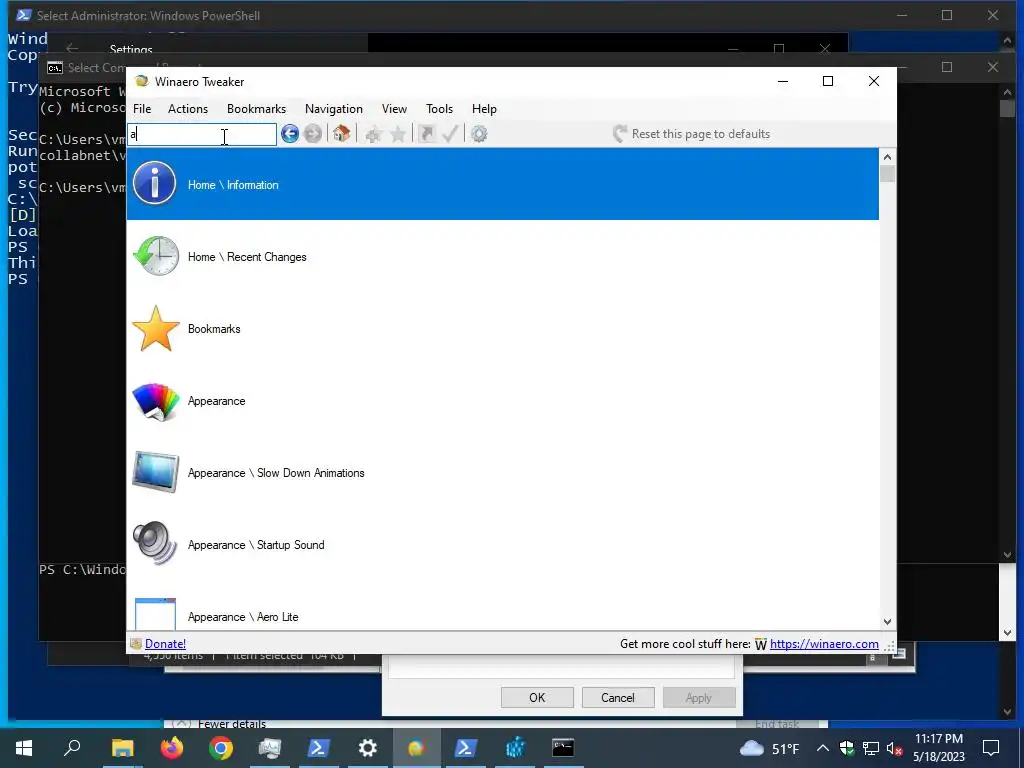The width and height of the screenshot is (1024, 768).
Task: Click the Back navigation arrow icon
Action: (x=290, y=134)
